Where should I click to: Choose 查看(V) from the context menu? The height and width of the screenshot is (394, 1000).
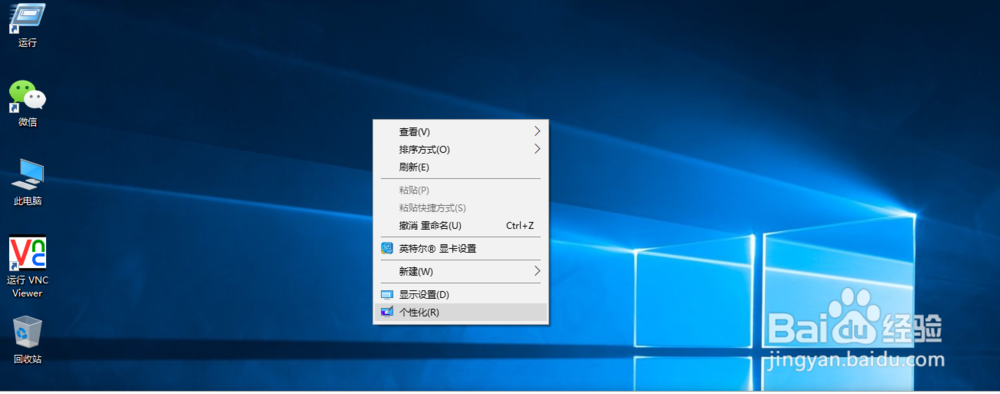pyautogui.click(x=460, y=131)
